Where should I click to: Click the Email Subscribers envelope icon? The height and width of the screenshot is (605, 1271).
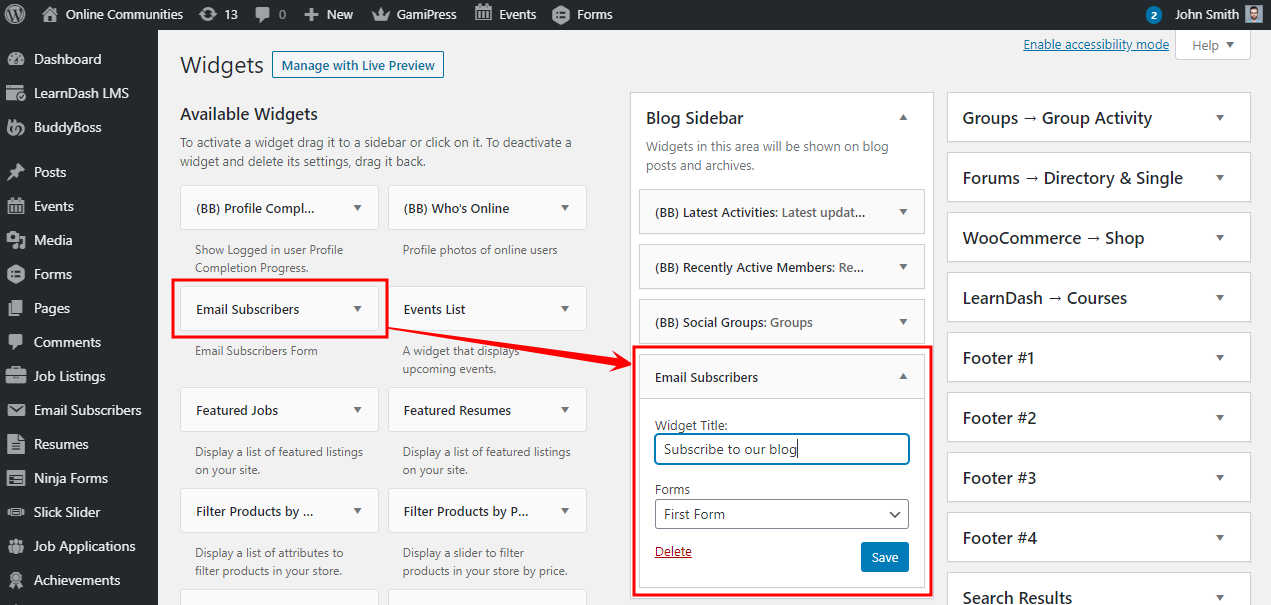tap(22, 410)
